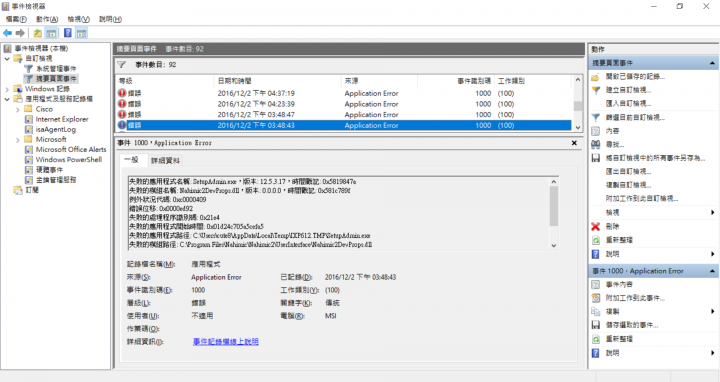Select the 金鑰管理服務 log
Image resolution: width=720 pixels, height=382 pixels.
coord(56,180)
